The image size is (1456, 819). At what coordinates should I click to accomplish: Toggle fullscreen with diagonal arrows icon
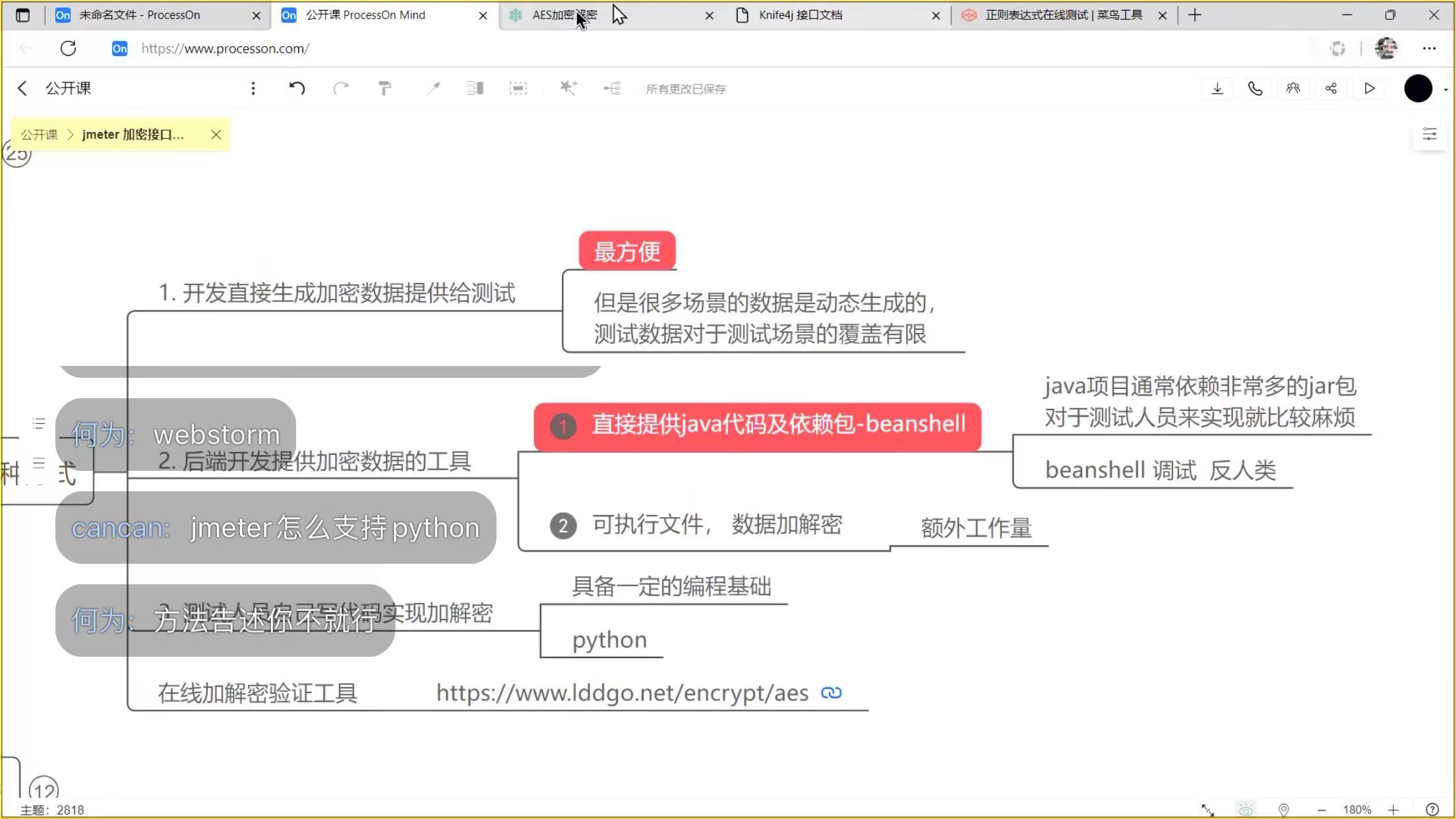pos(1207,809)
